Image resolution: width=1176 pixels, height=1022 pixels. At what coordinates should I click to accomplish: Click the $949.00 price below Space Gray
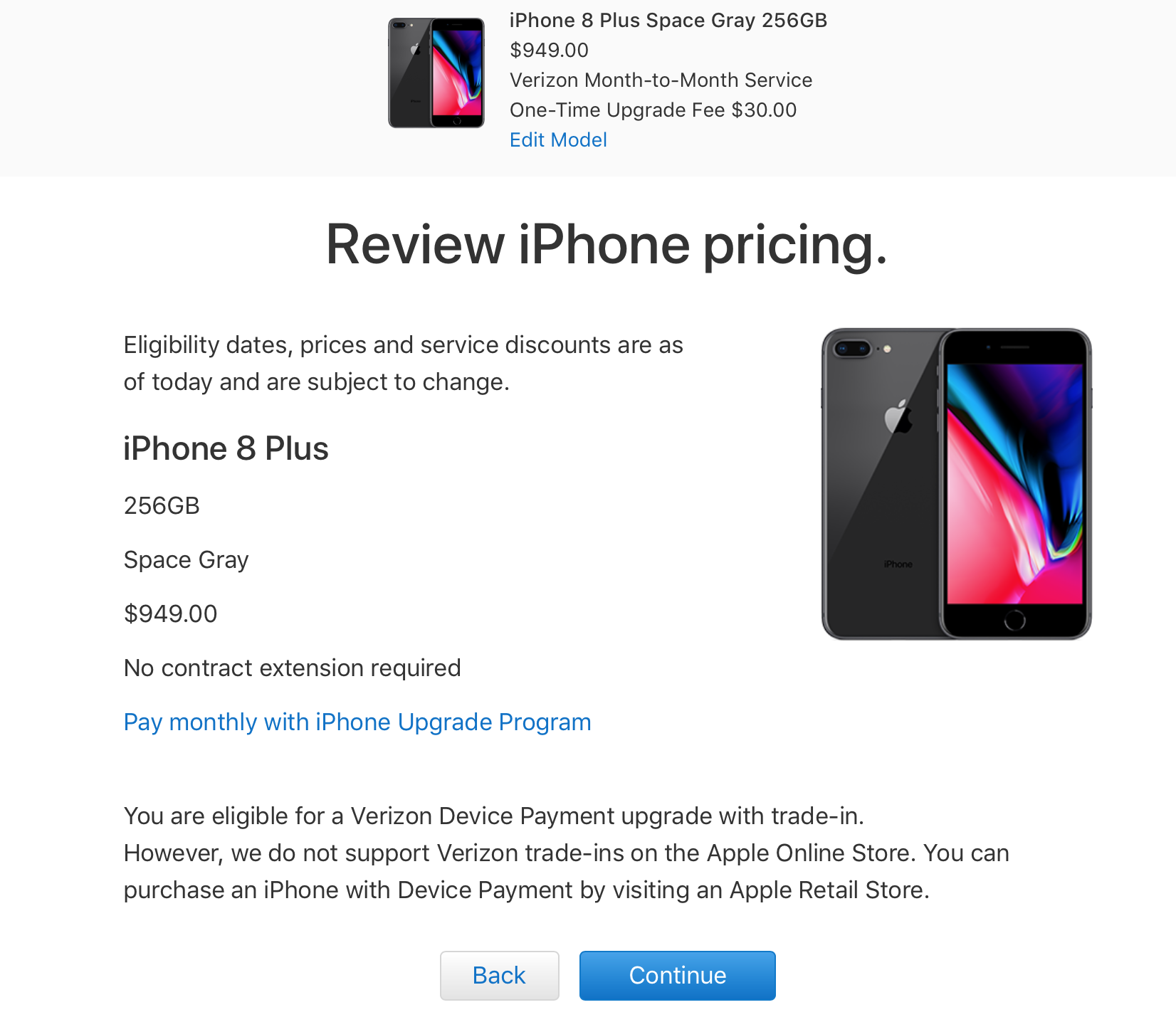coord(171,613)
